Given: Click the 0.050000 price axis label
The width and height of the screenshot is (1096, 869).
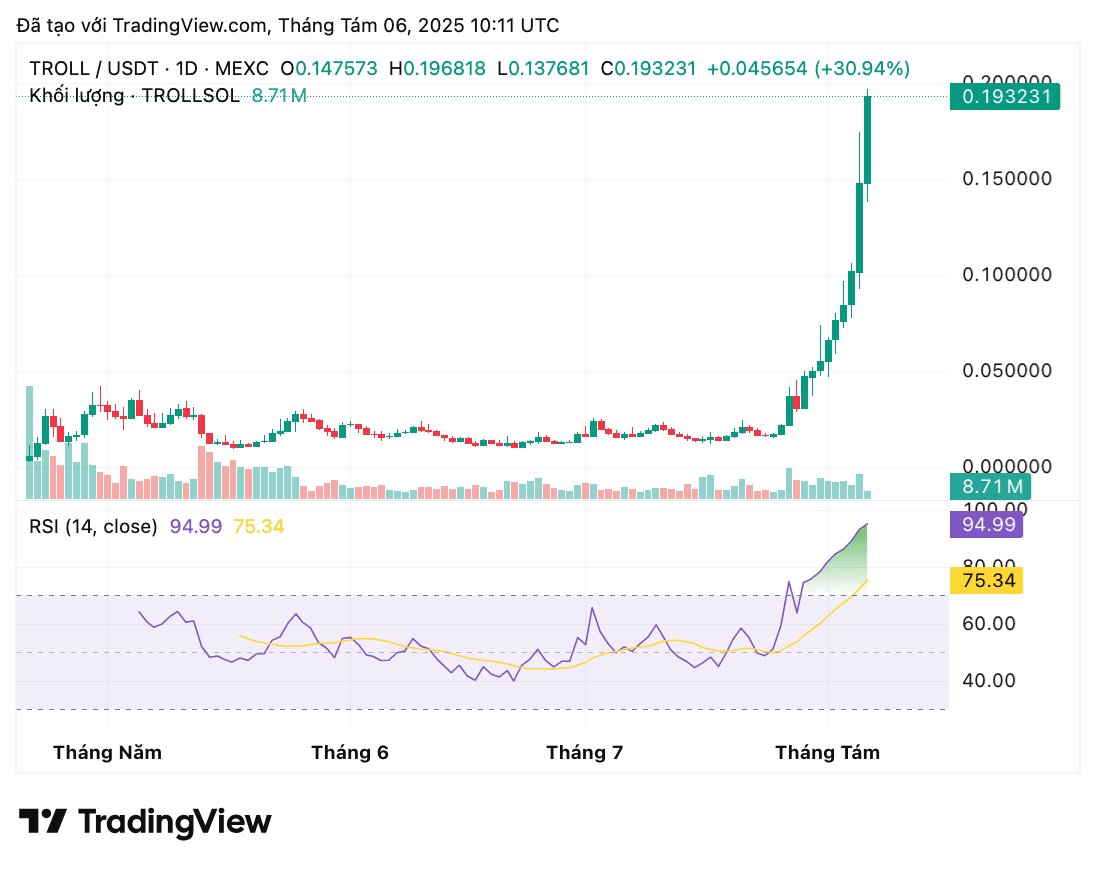Looking at the screenshot, I should (x=1007, y=371).
